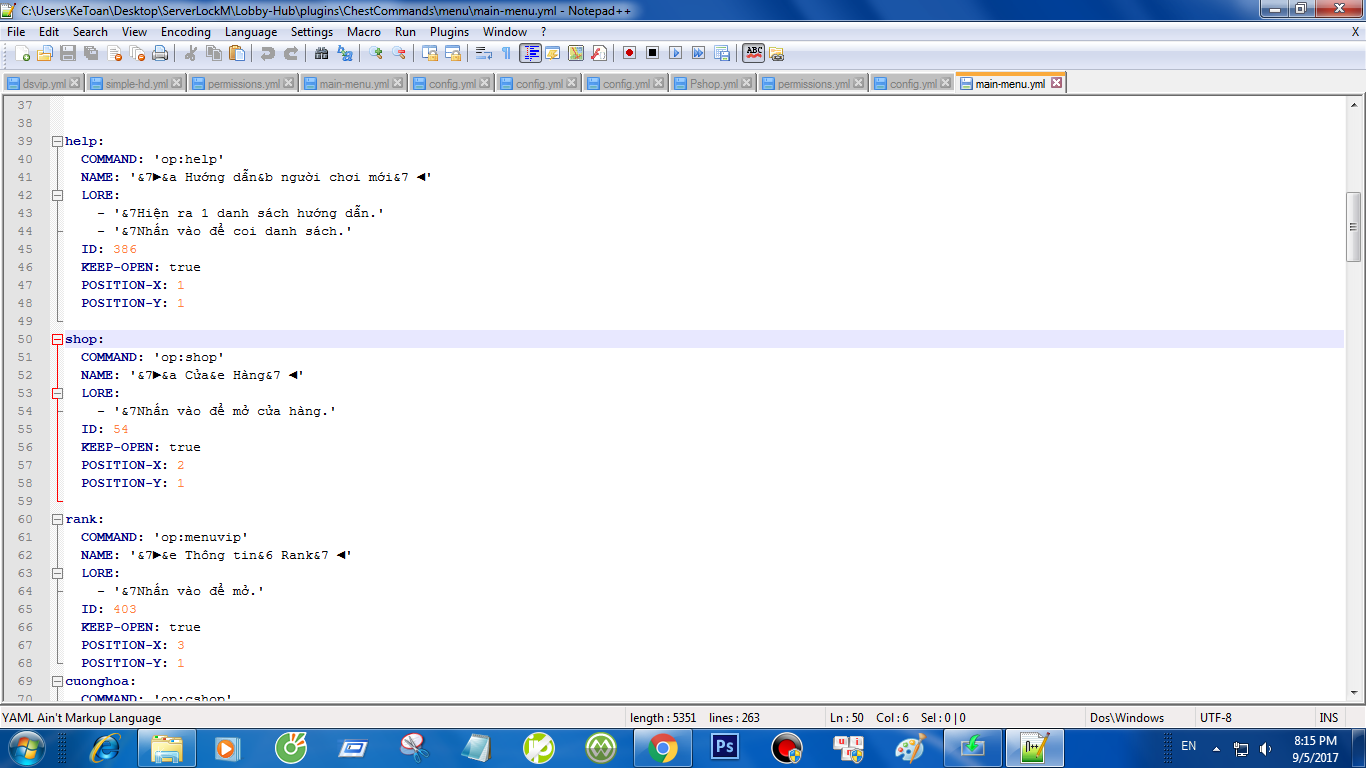Click the Undo arrow icon
The width and height of the screenshot is (1366, 768).
click(267, 53)
